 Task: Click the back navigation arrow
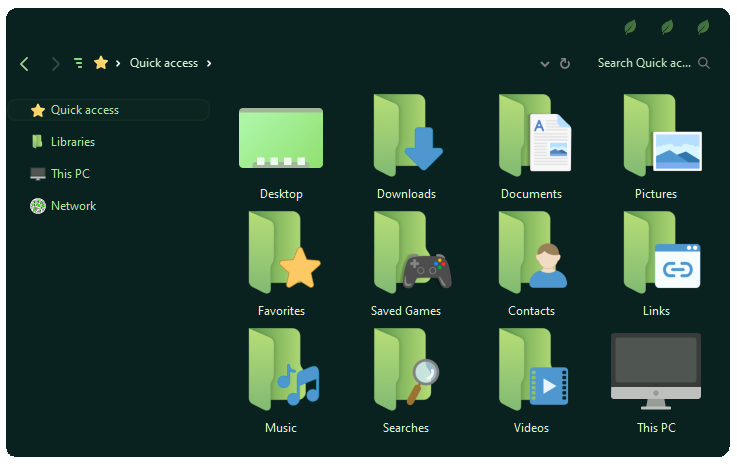[25, 63]
